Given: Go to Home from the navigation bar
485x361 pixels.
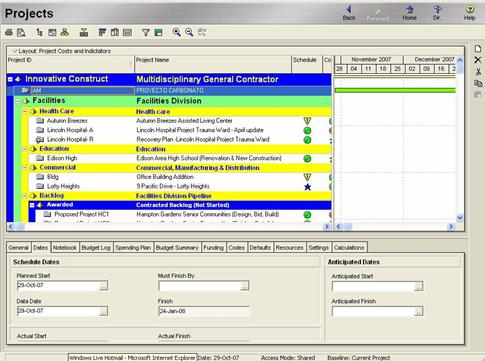Looking at the screenshot, I should coord(409,13).
